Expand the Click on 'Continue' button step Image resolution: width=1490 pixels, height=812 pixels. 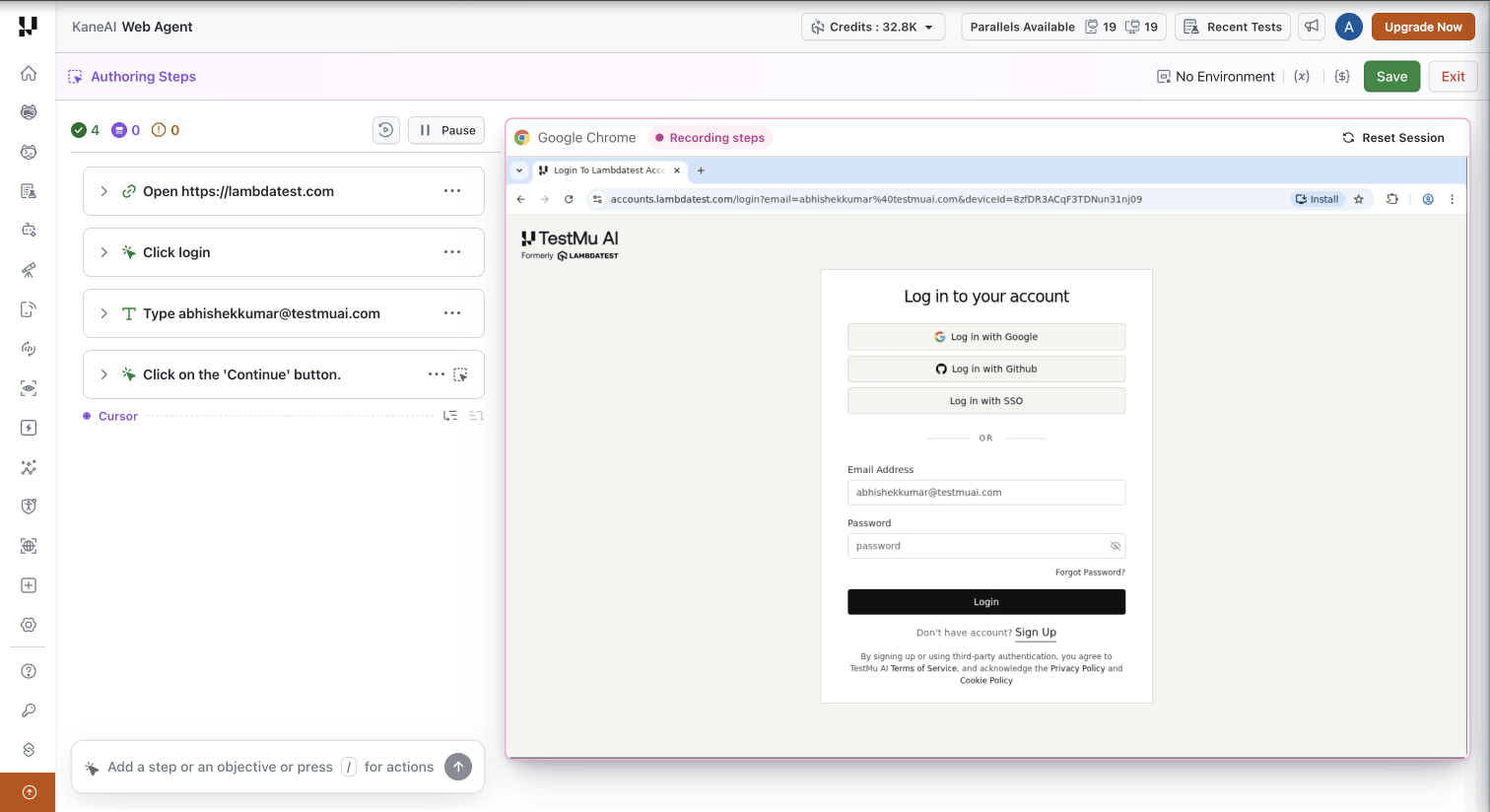(103, 374)
